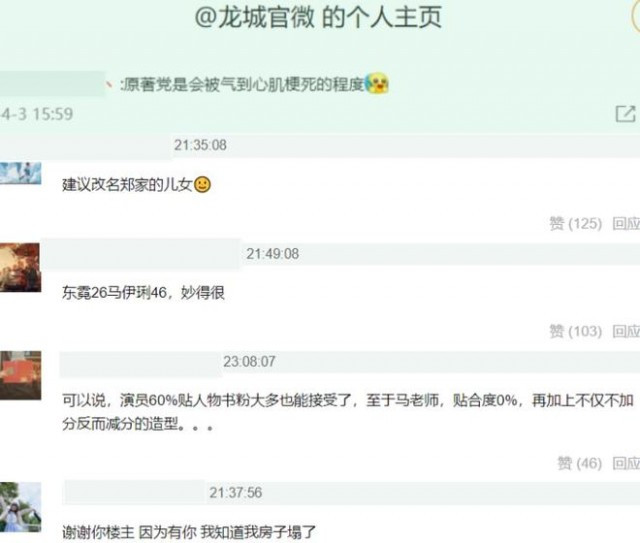The width and height of the screenshot is (640, 543).
Task: Click the crying emoji in the top post
Action: pos(376,84)
